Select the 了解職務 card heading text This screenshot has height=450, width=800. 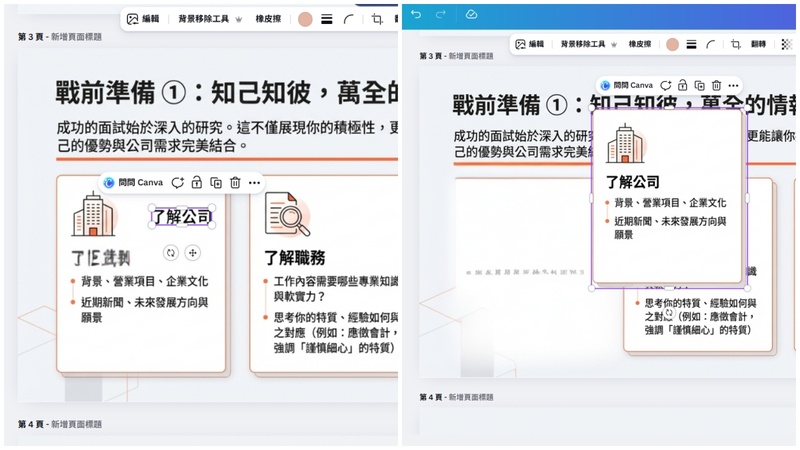296,258
